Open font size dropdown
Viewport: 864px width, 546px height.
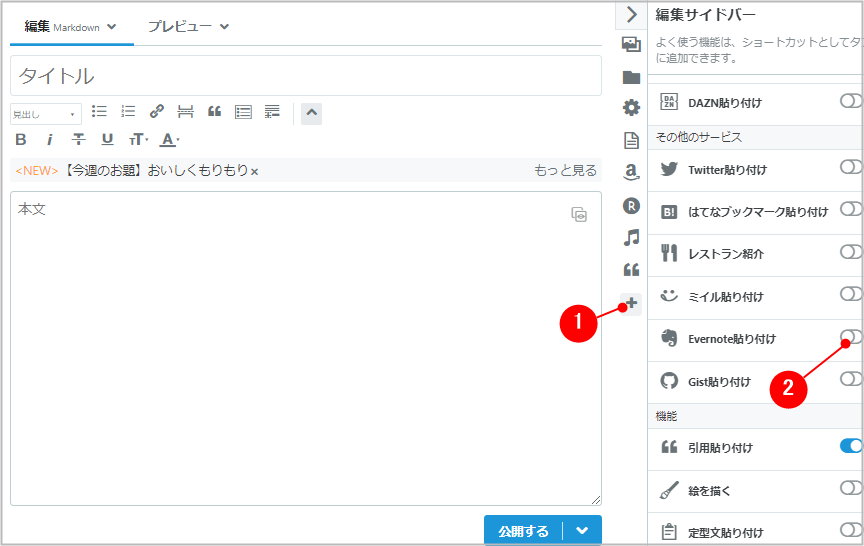(x=138, y=140)
